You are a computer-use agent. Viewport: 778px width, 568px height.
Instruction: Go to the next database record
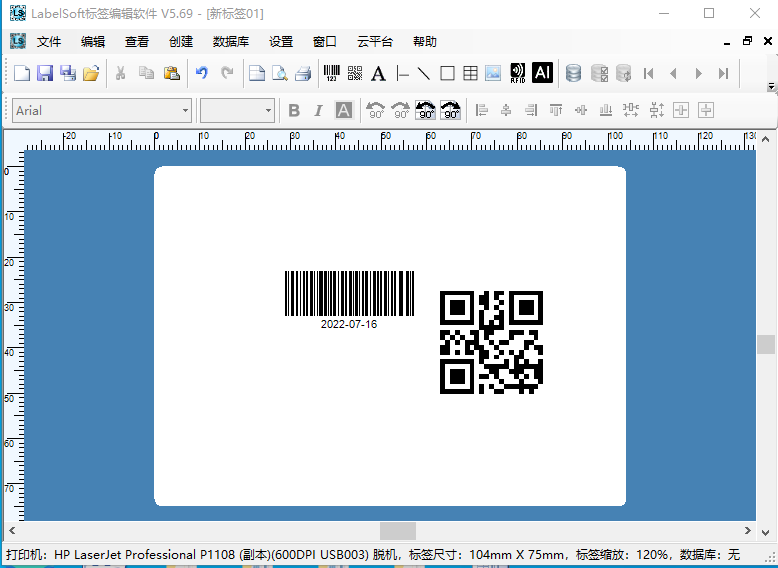(x=699, y=73)
